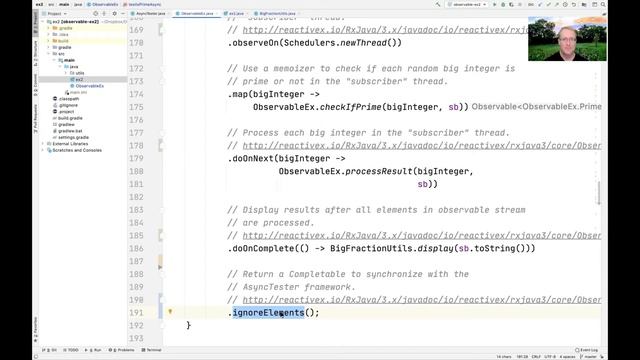Open the Project panel gear settings
This screenshot has height=360, width=640.
(x=114, y=13)
